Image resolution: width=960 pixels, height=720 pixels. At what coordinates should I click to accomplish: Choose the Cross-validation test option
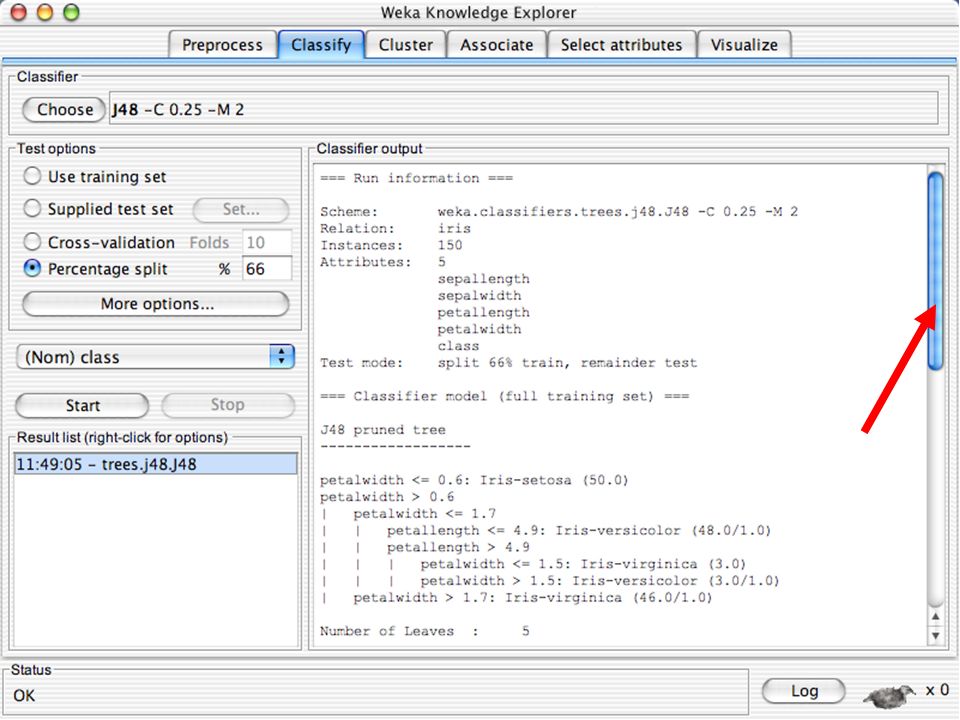click(x=32, y=242)
